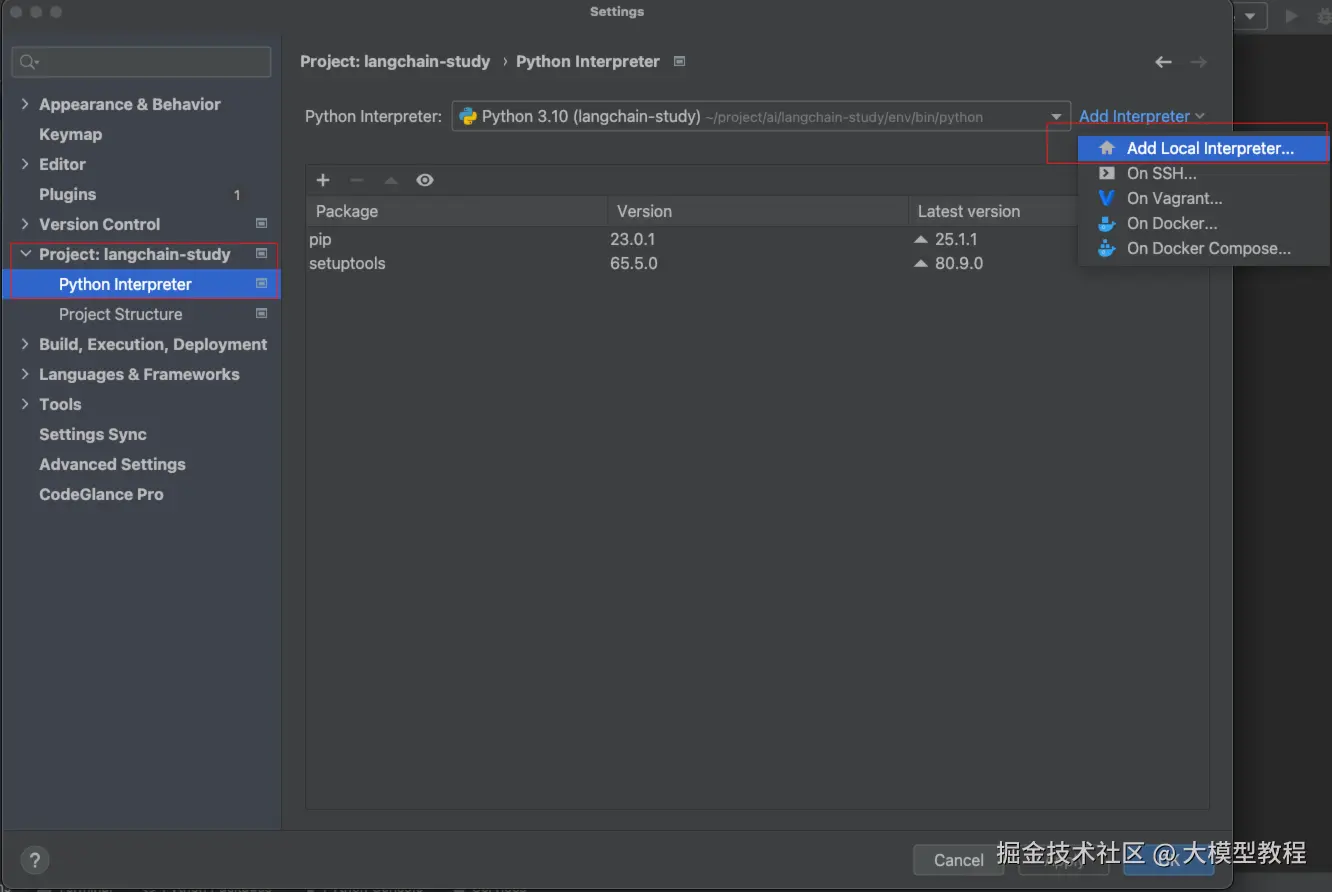Click the Docker whale icon
Screen dimensions: 1332x892
pyautogui.click(x=1106, y=223)
